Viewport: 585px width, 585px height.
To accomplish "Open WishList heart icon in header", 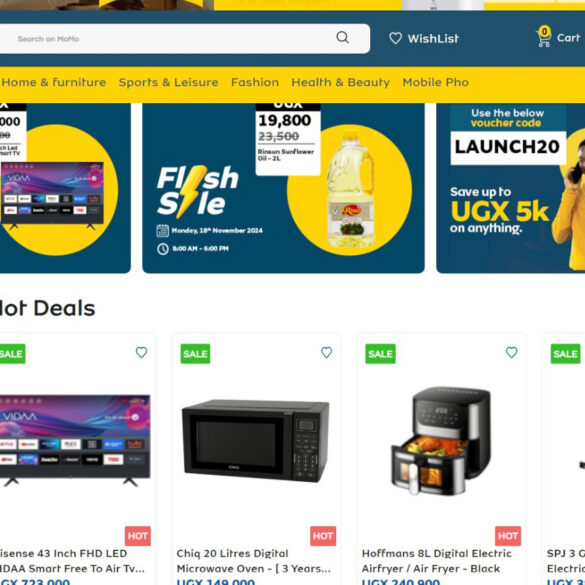I will 395,38.
